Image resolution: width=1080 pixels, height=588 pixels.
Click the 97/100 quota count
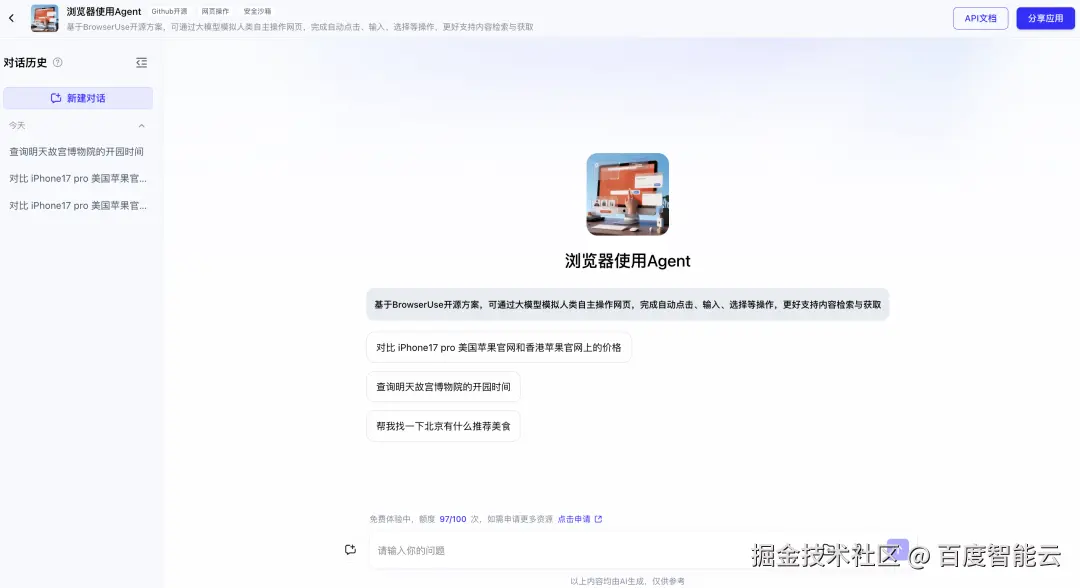pos(453,519)
